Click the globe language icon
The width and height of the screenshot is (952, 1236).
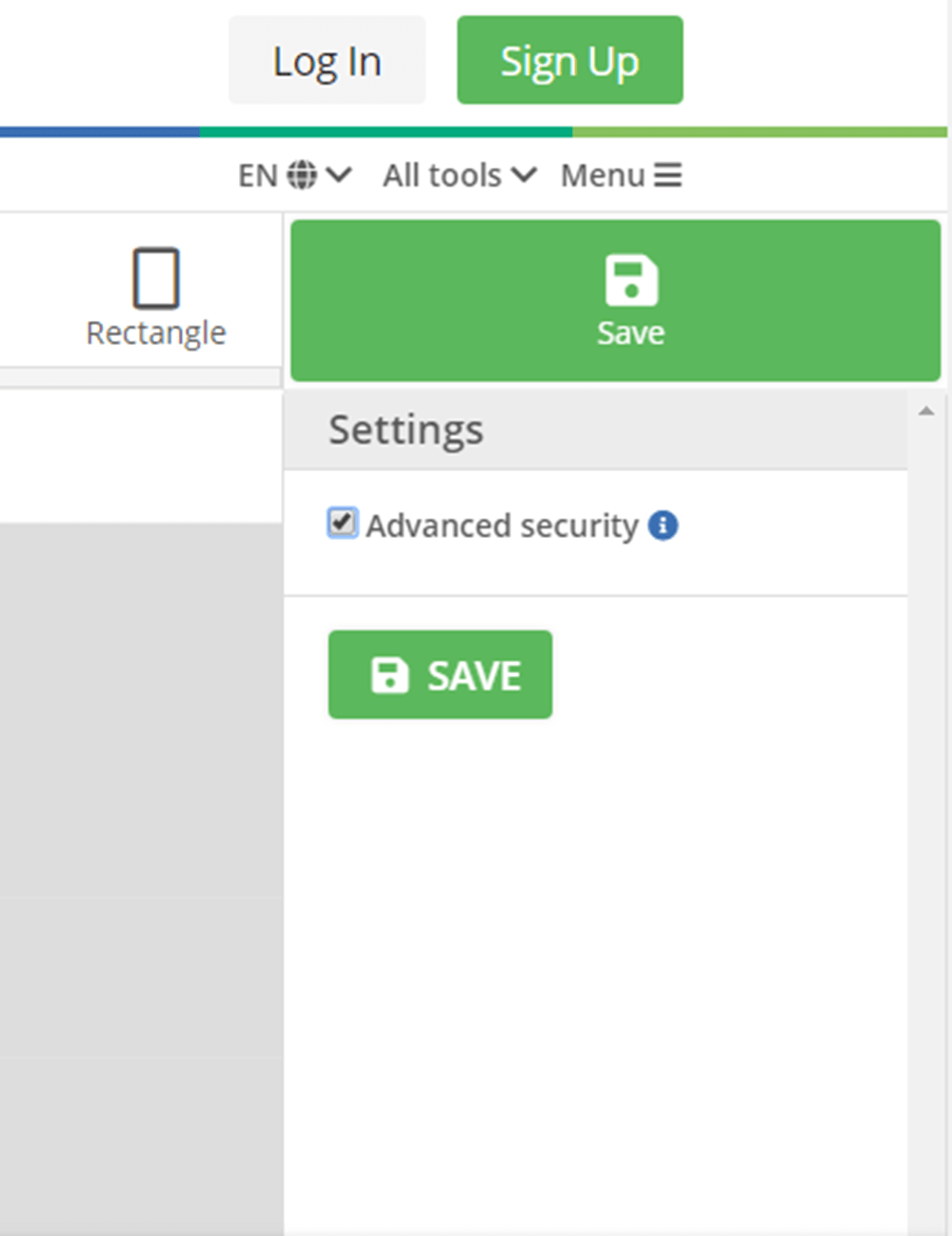[302, 175]
